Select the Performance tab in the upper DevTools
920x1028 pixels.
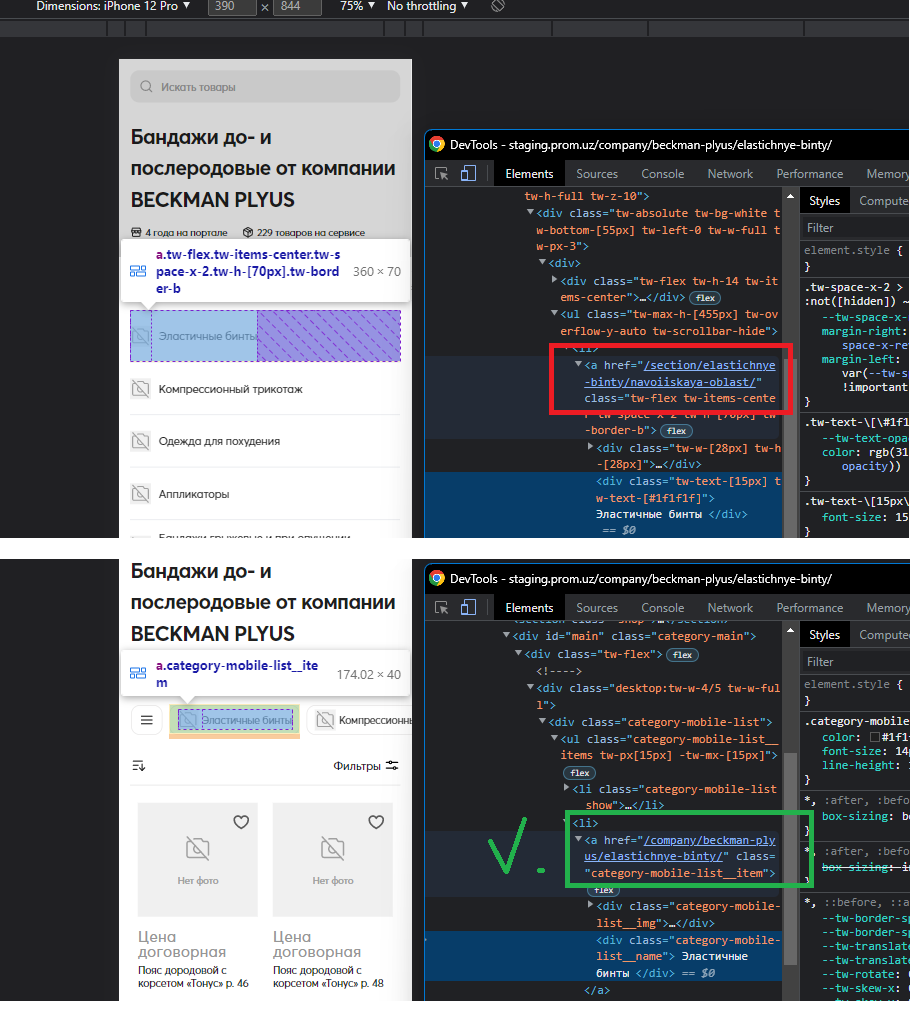click(810, 174)
